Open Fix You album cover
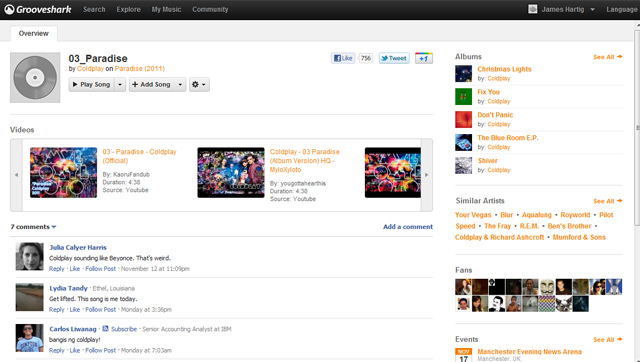The height and width of the screenshot is (362, 640). click(464, 97)
